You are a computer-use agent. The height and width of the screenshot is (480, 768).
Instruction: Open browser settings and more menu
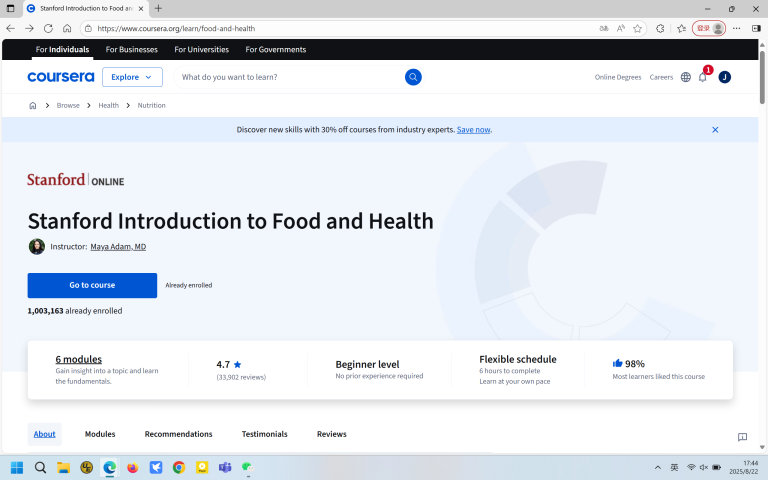(x=737, y=28)
